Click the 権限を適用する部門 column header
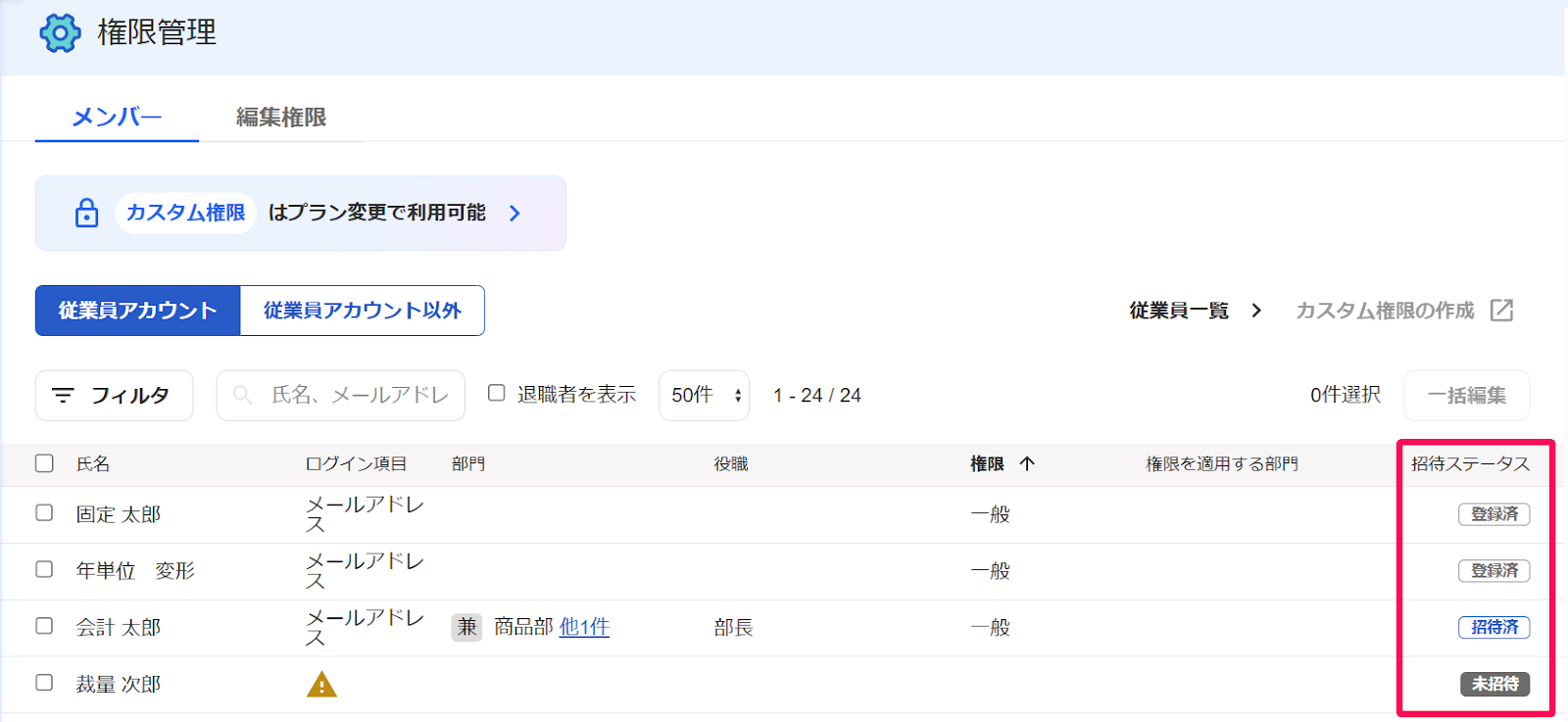The width and height of the screenshot is (1568, 722). coord(1222,463)
